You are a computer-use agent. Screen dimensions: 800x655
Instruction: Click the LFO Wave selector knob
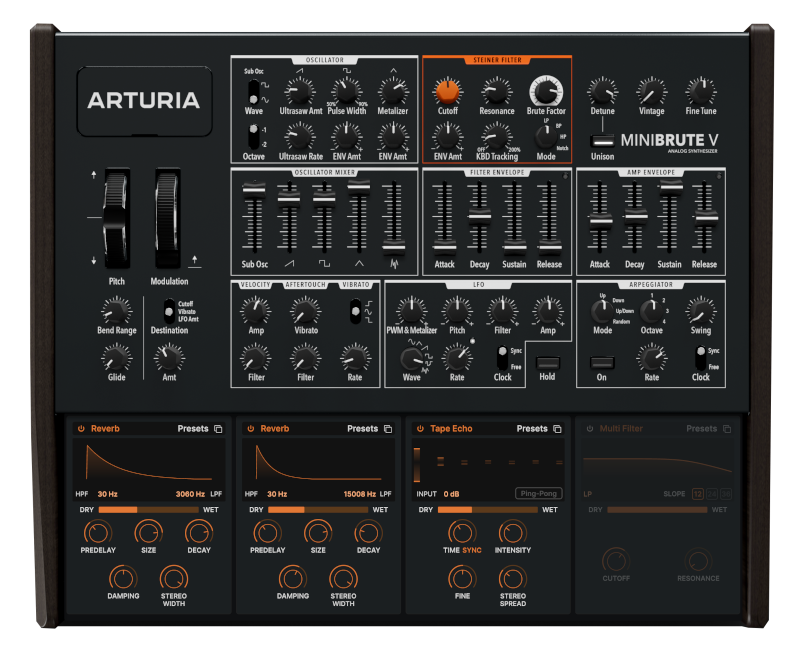[x=411, y=359]
